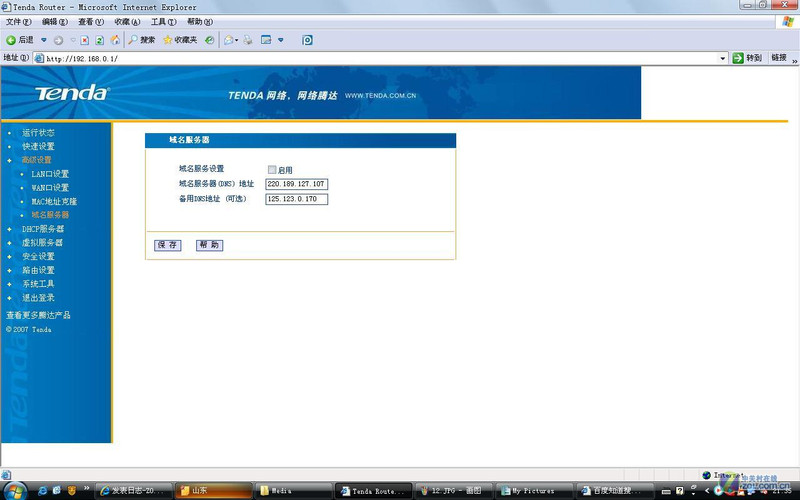Image resolution: width=800 pixels, height=500 pixels.
Task: Open MAC地址克隆 in the sidebar
Action: [x=54, y=202]
